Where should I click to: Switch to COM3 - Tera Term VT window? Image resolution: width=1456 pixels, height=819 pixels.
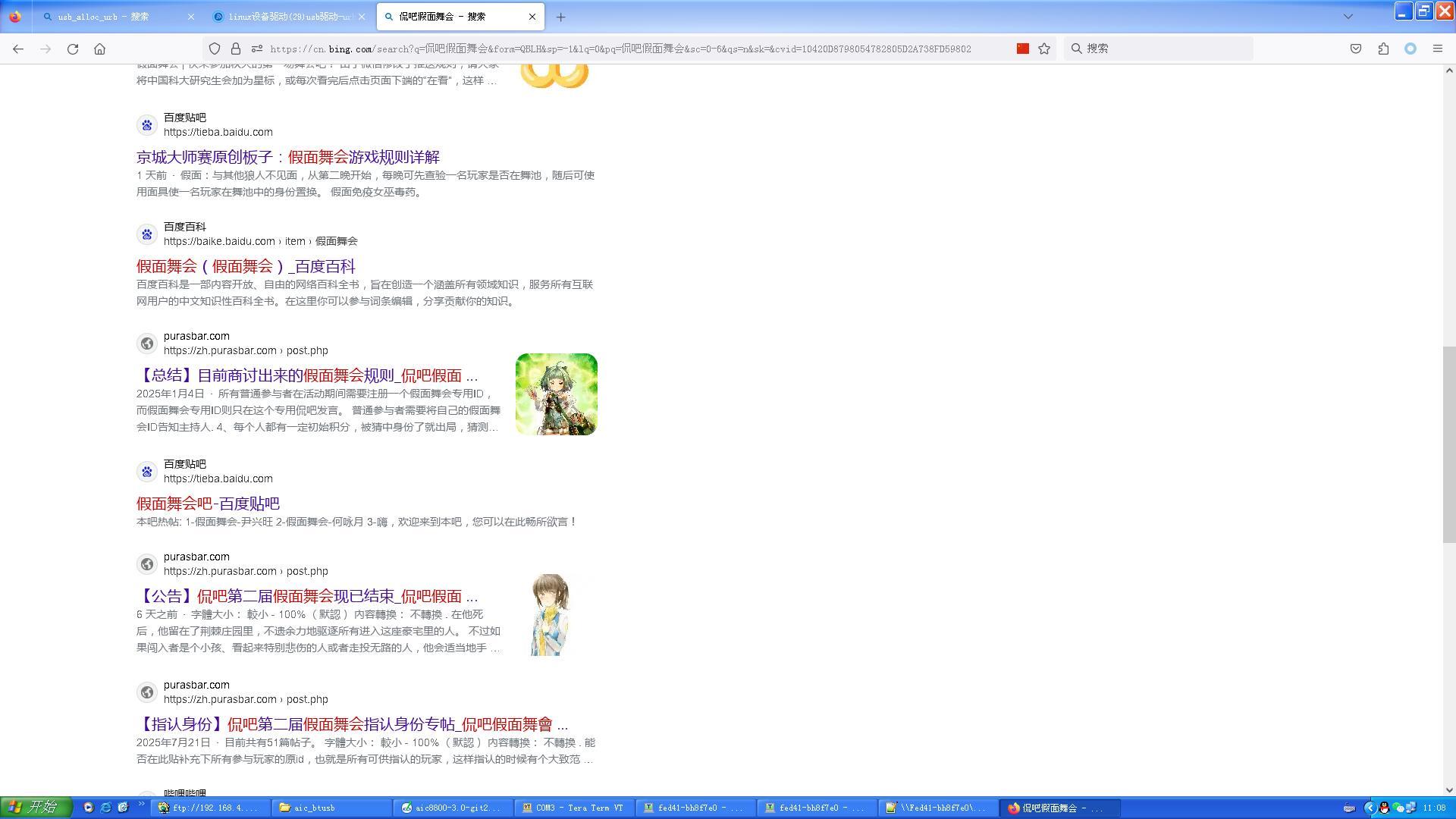point(576,808)
